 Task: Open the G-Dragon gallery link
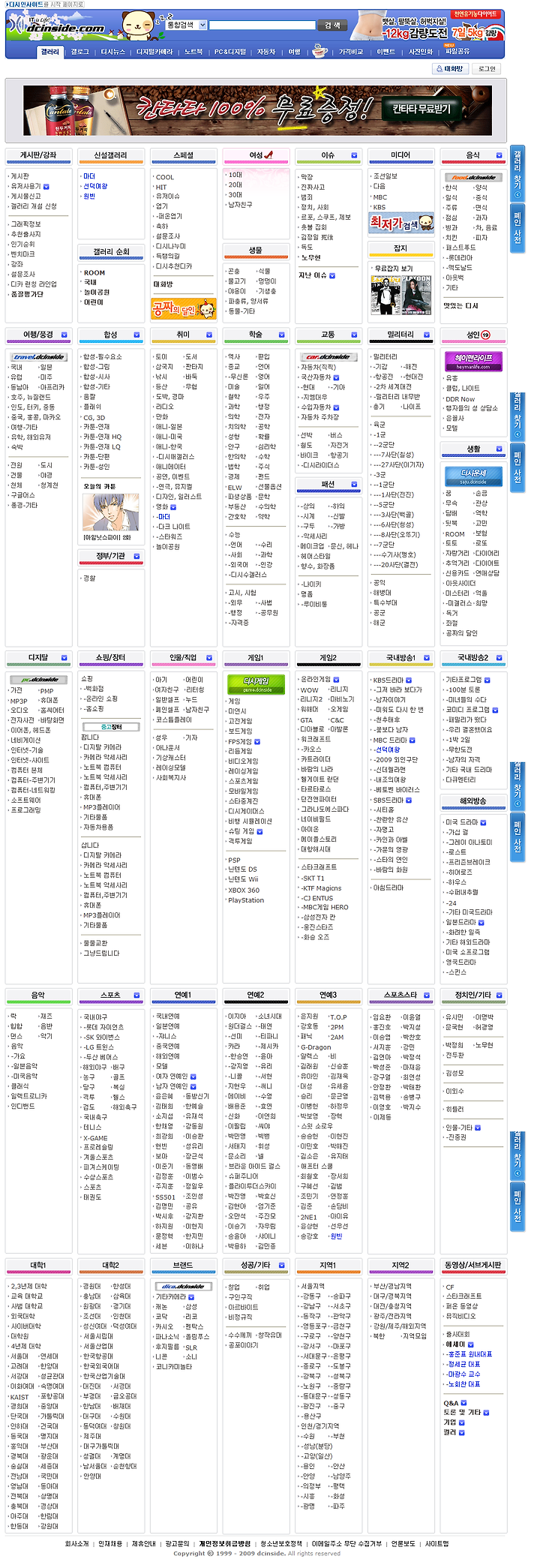click(316, 1047)
